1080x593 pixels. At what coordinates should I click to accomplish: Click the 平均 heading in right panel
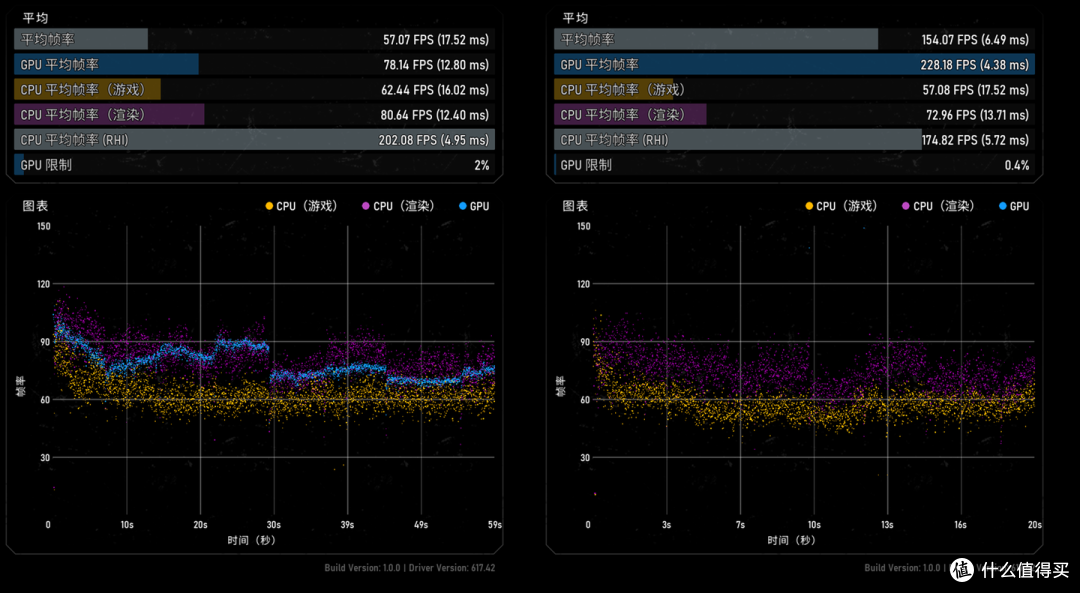(x=575, y=18)
